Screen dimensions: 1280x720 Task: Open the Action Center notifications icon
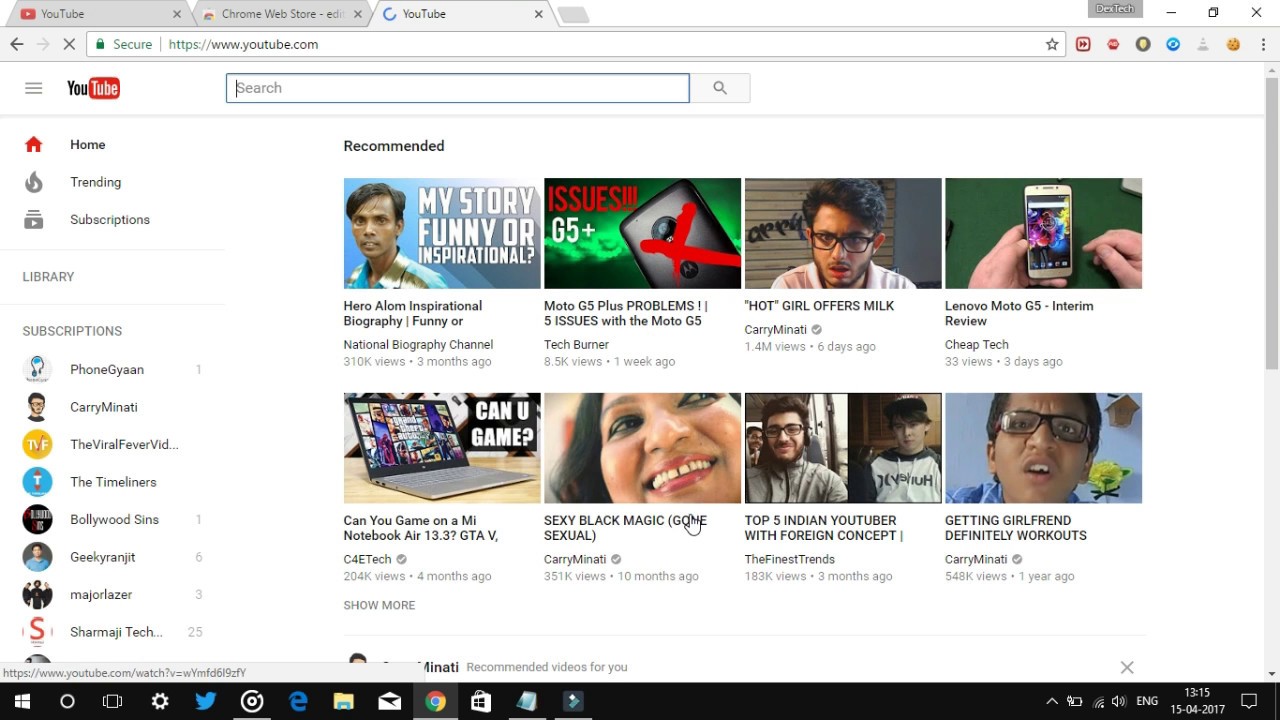[1248, 701]
